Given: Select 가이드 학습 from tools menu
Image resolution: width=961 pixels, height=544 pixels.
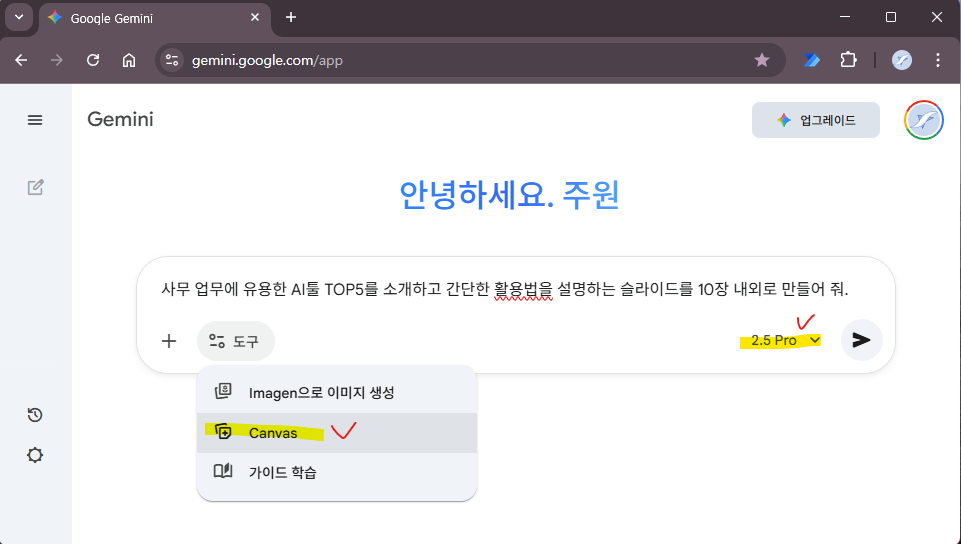Looking at the screenshot, I should click(282, 472).
